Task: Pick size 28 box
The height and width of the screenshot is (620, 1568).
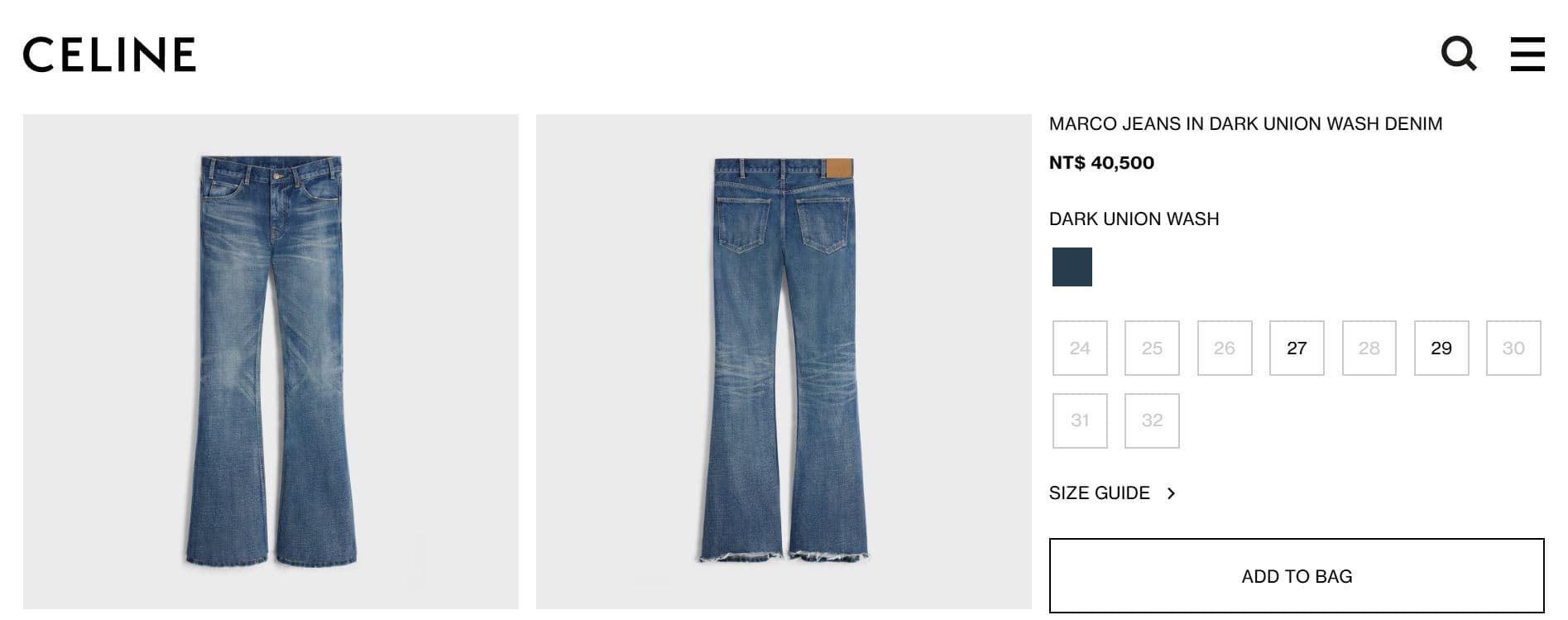Action: pyautogui.click(x=1369, y=348)
